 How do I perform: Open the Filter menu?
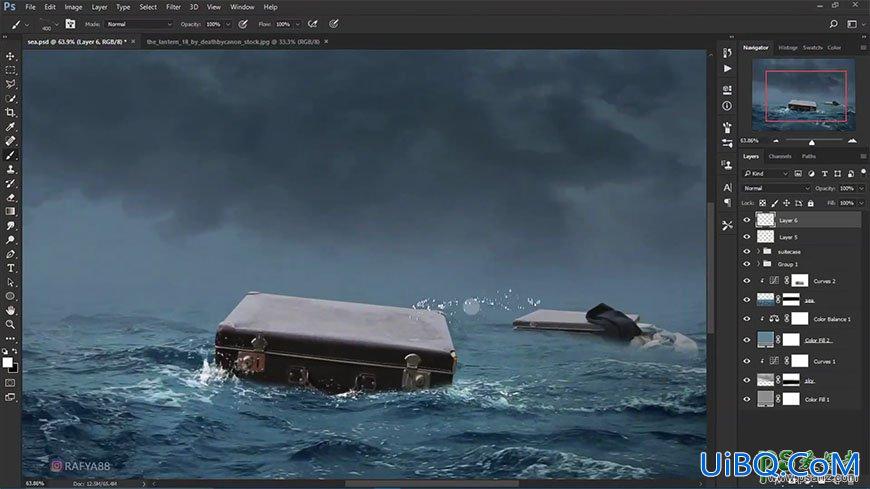tap(173, 7)
